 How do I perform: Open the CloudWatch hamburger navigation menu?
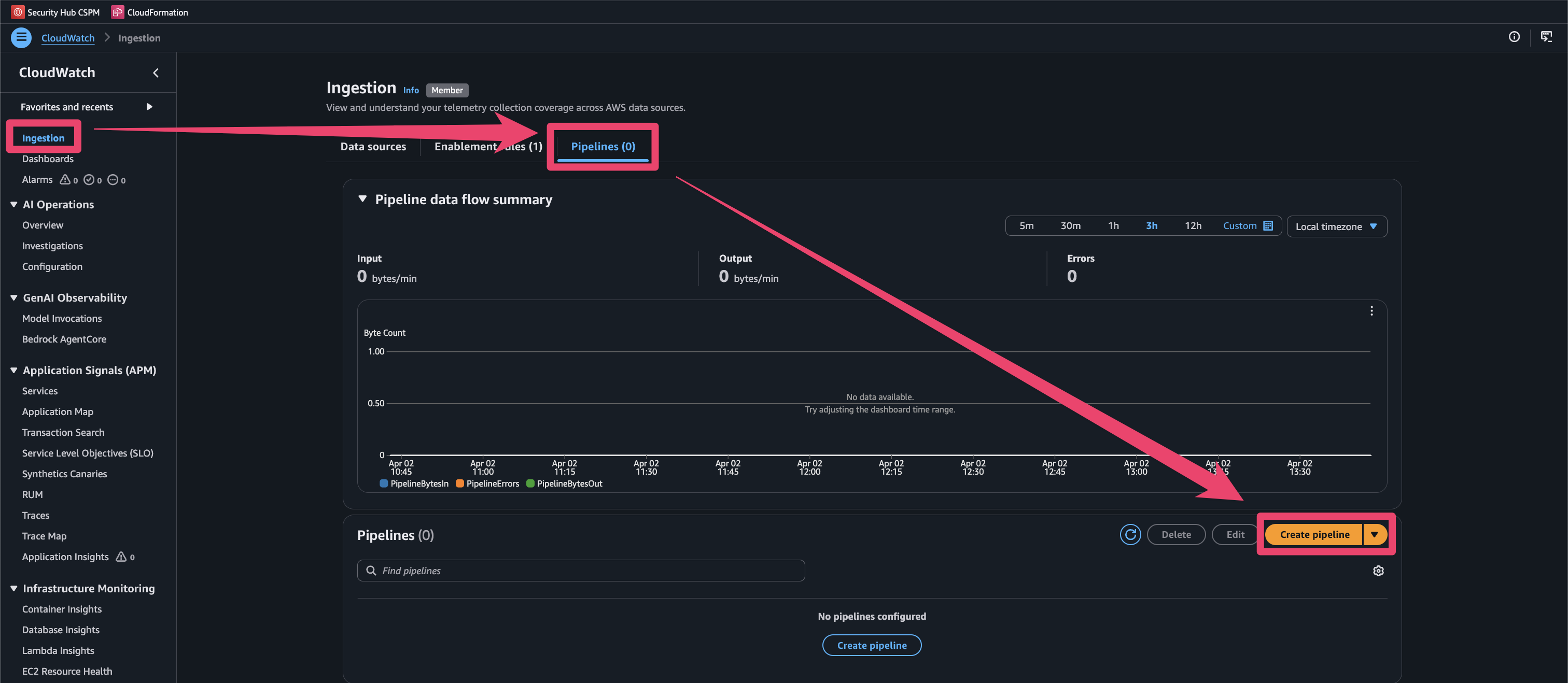(x=21, y=37)
